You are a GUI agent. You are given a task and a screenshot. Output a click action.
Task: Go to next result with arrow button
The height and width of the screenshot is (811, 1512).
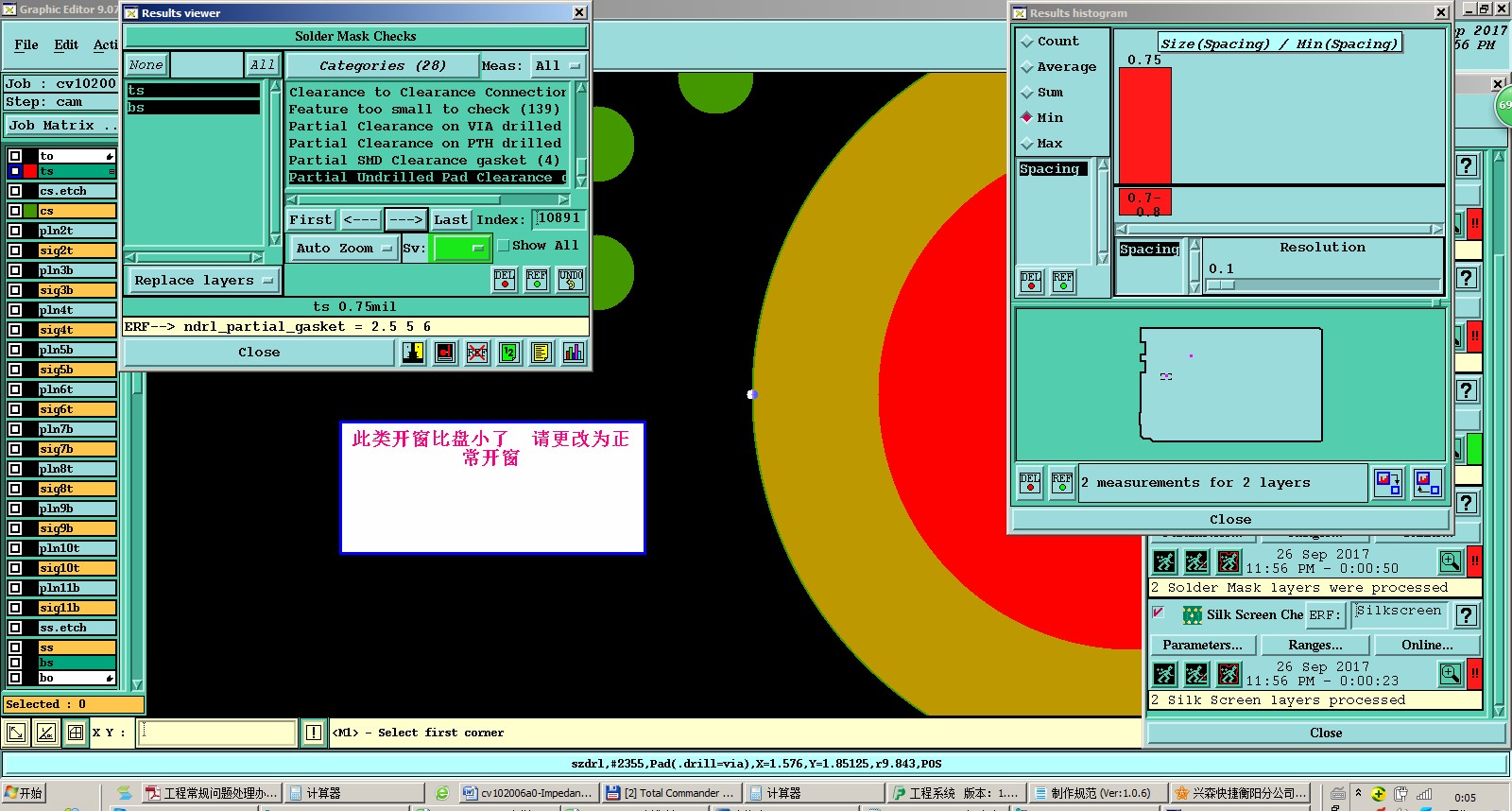tap(406, 219)
